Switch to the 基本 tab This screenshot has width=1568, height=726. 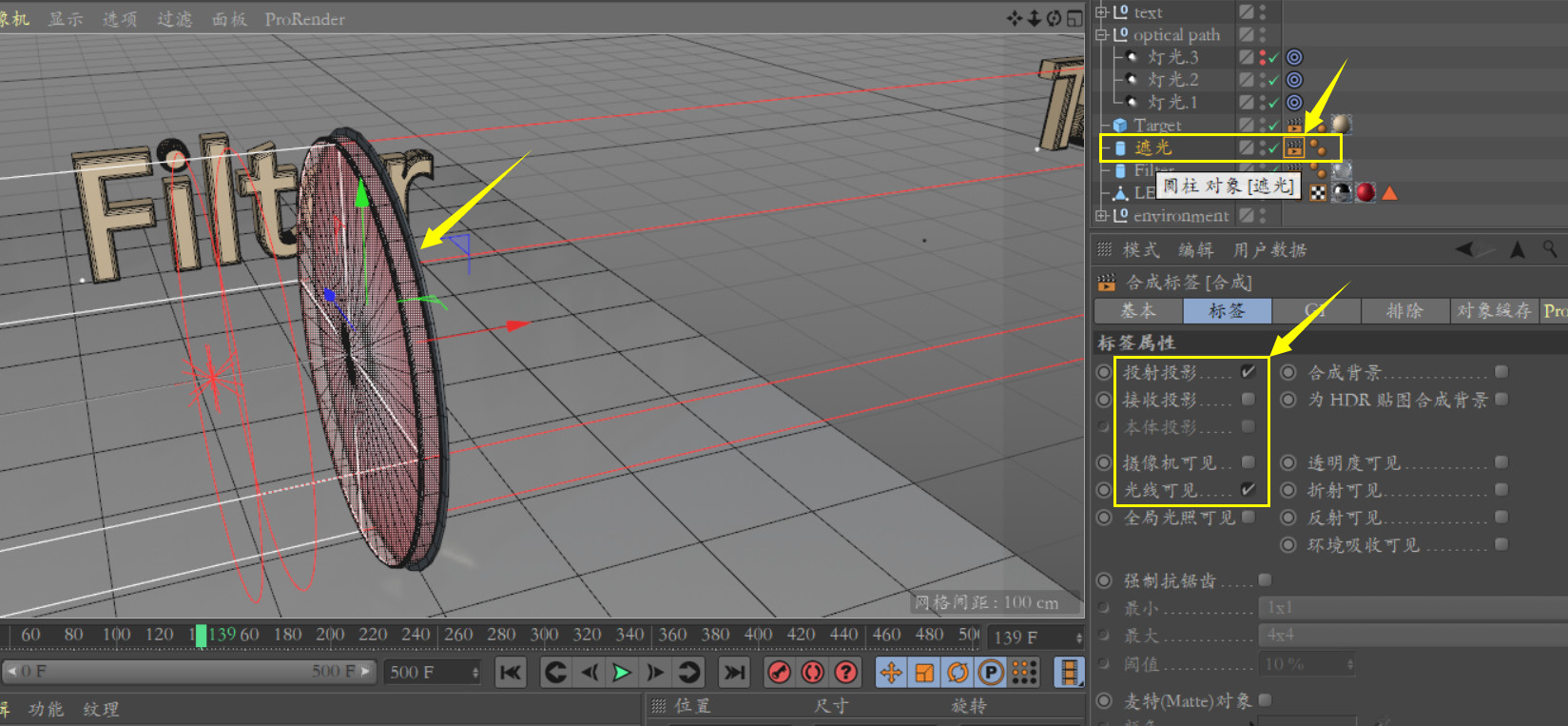(x=1138, y=310)
